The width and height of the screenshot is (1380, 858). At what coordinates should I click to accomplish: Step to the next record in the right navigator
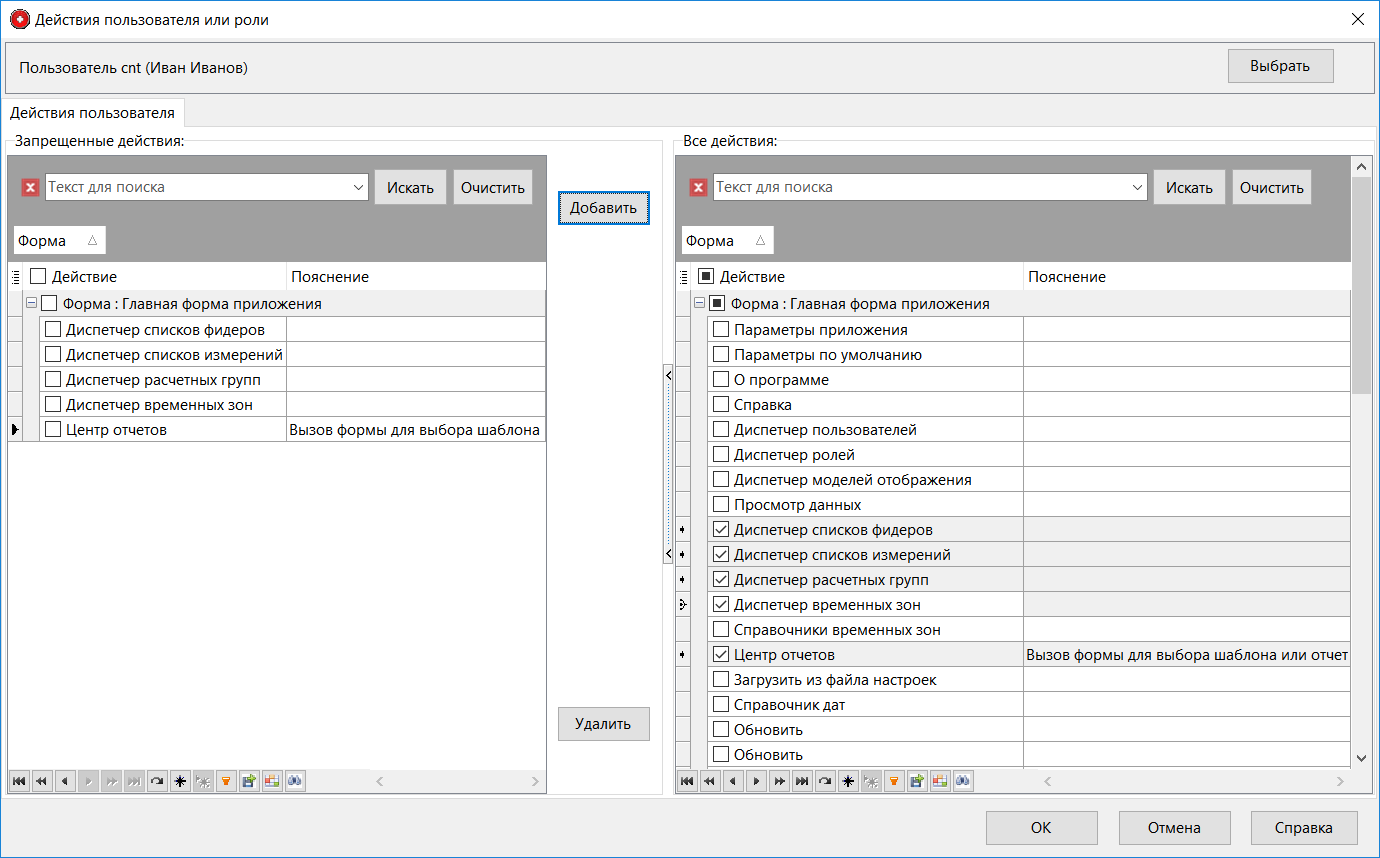[756, 781]
